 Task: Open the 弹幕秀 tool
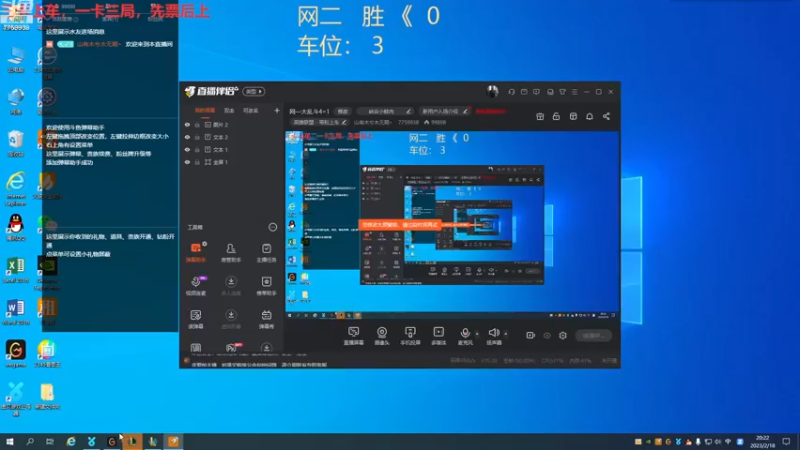pos(266,319)
